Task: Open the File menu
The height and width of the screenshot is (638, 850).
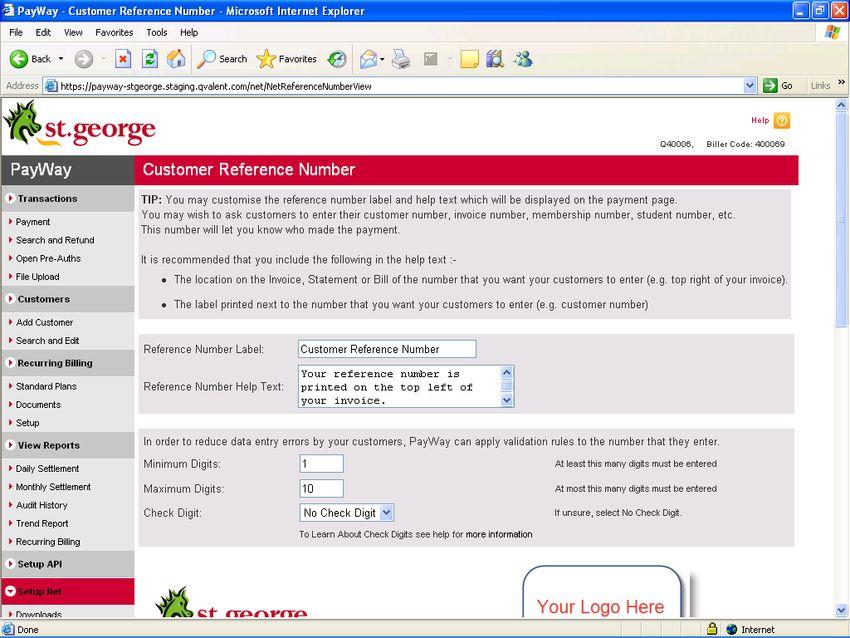Action: coord(16,32)
